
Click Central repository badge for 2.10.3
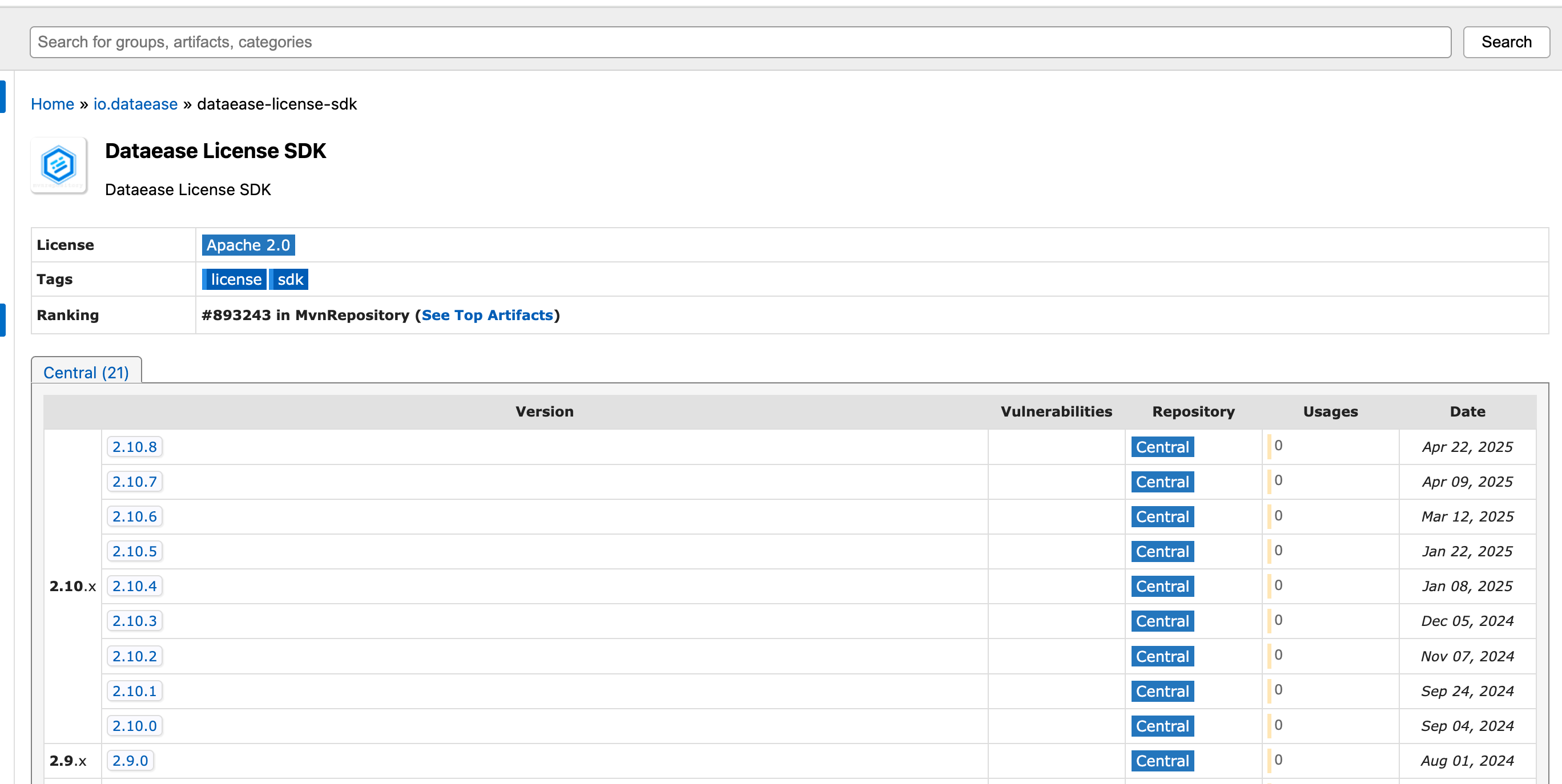(1162, 621)
